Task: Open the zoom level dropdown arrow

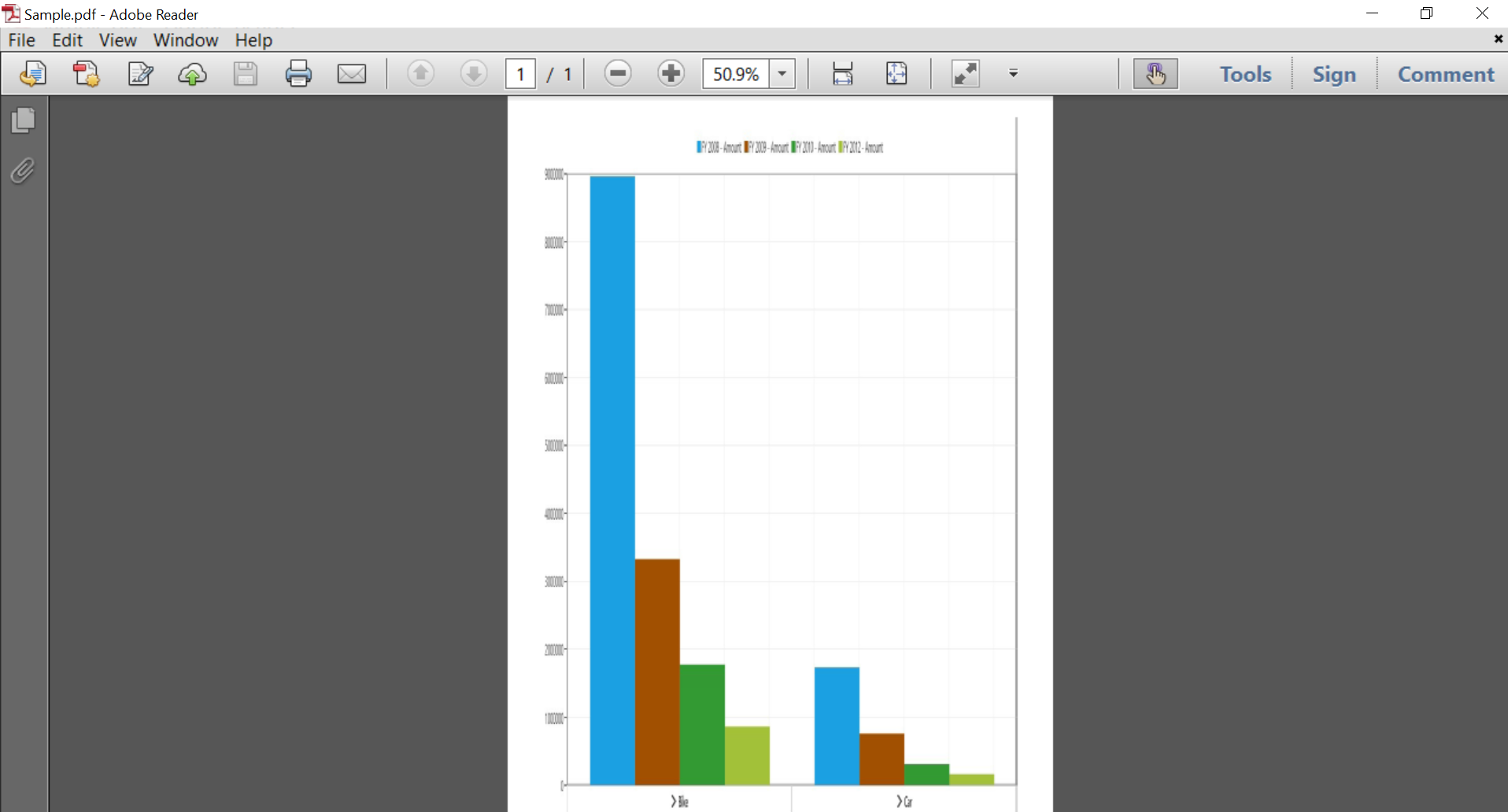Action: pos(782,74)
